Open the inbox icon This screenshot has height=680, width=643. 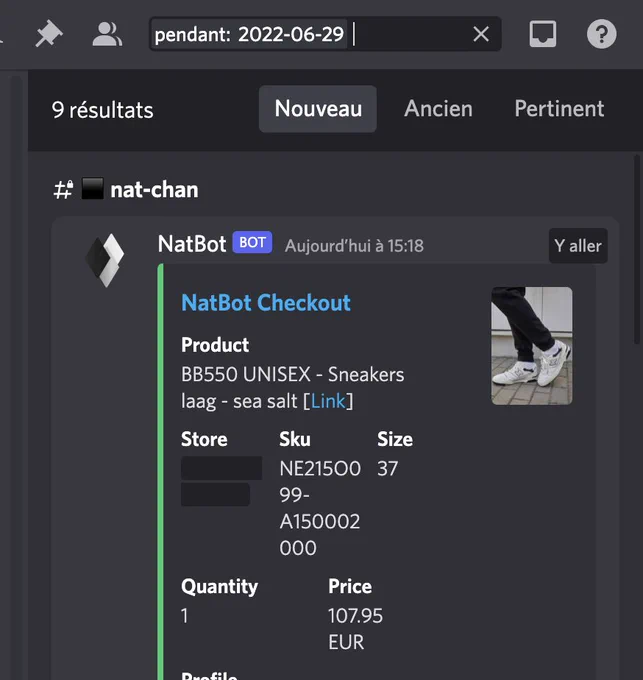pyautogui.click(x=543, y=34)
